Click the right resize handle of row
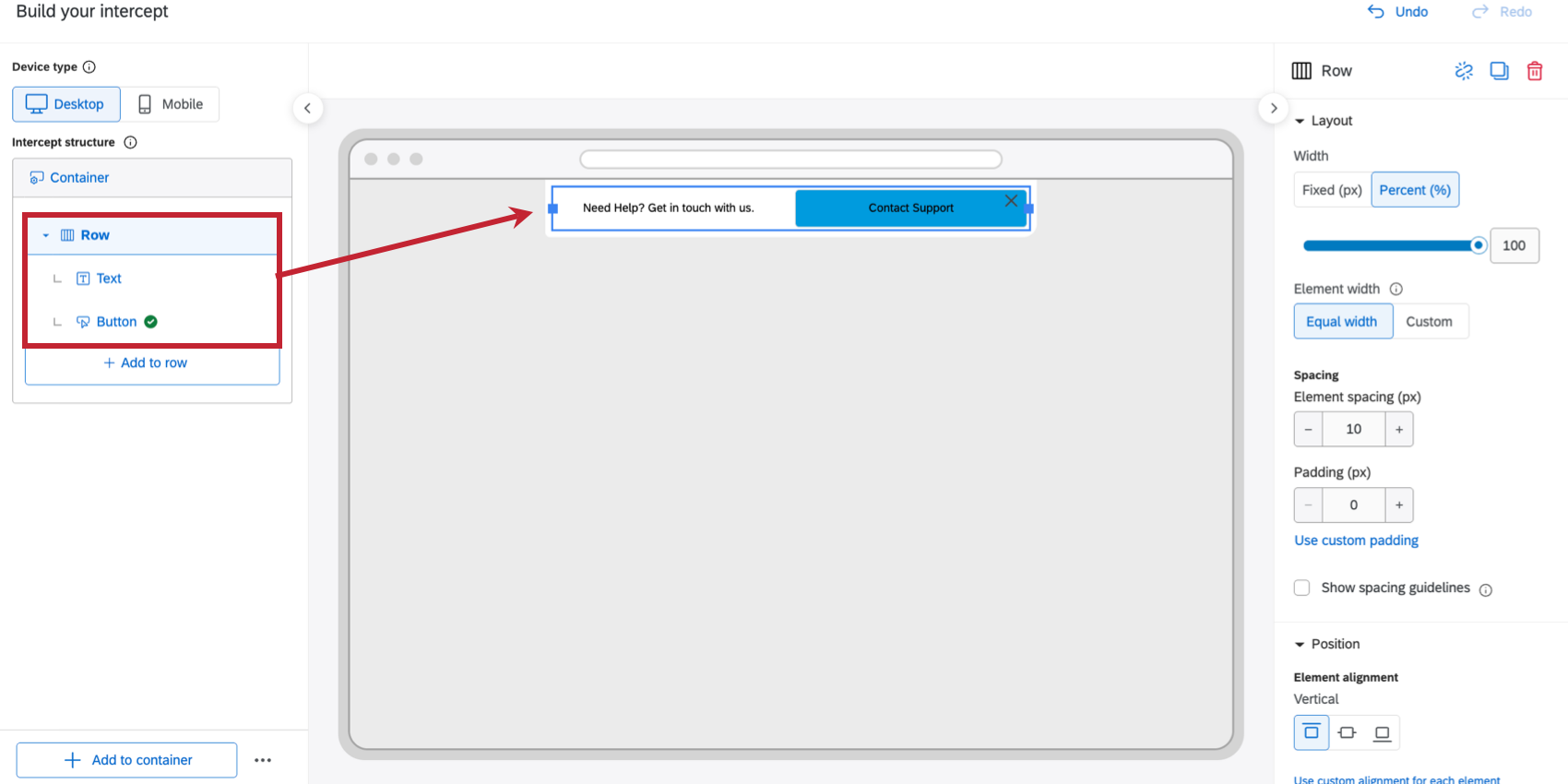This screenshot has height=784, width=1568. [1029, 208]
